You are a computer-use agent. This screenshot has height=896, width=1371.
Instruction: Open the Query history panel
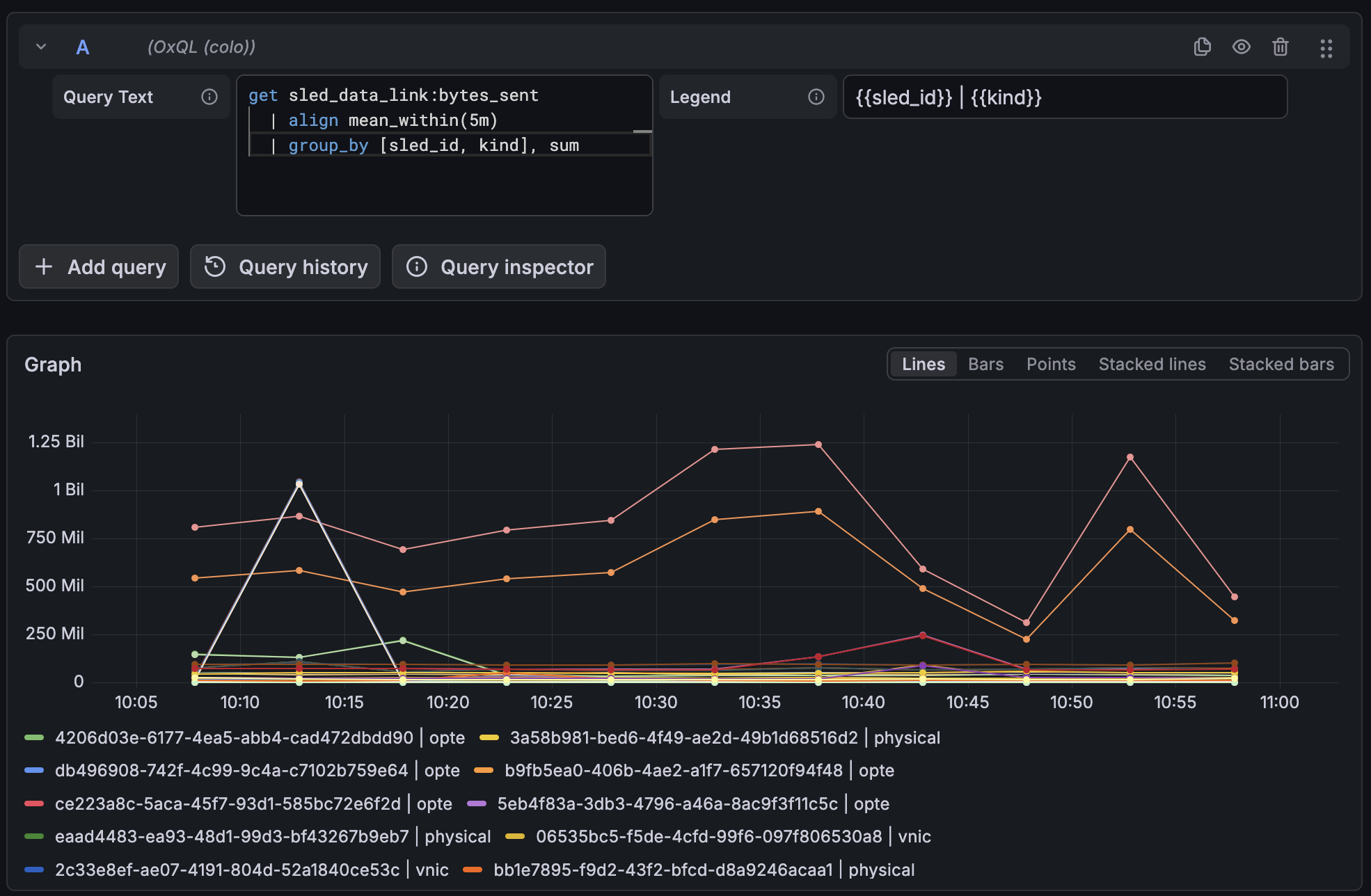(x=285, y=266)
